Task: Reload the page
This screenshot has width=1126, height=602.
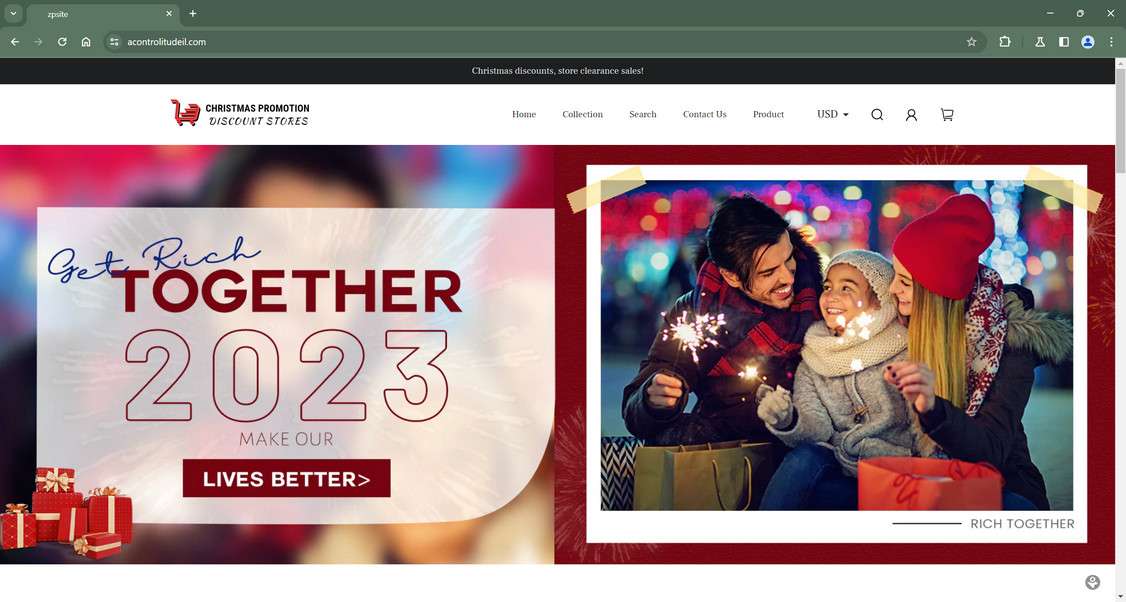Action: click(62, 42)
